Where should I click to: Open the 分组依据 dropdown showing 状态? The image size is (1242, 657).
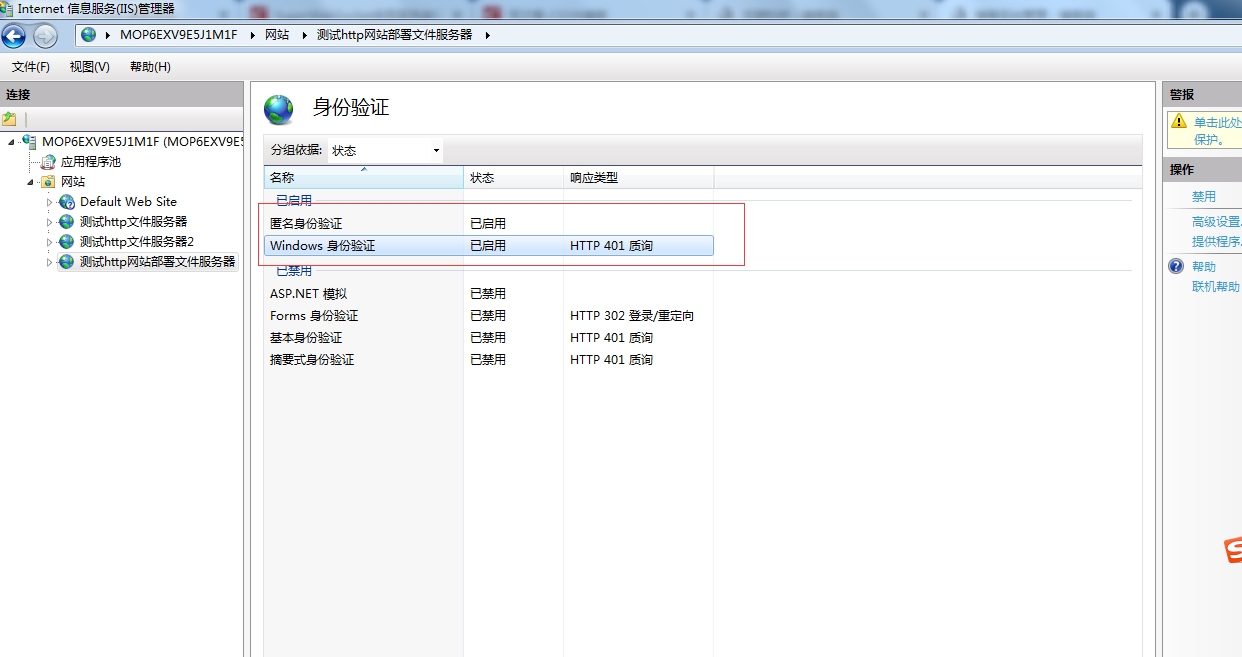coord(386,151)
